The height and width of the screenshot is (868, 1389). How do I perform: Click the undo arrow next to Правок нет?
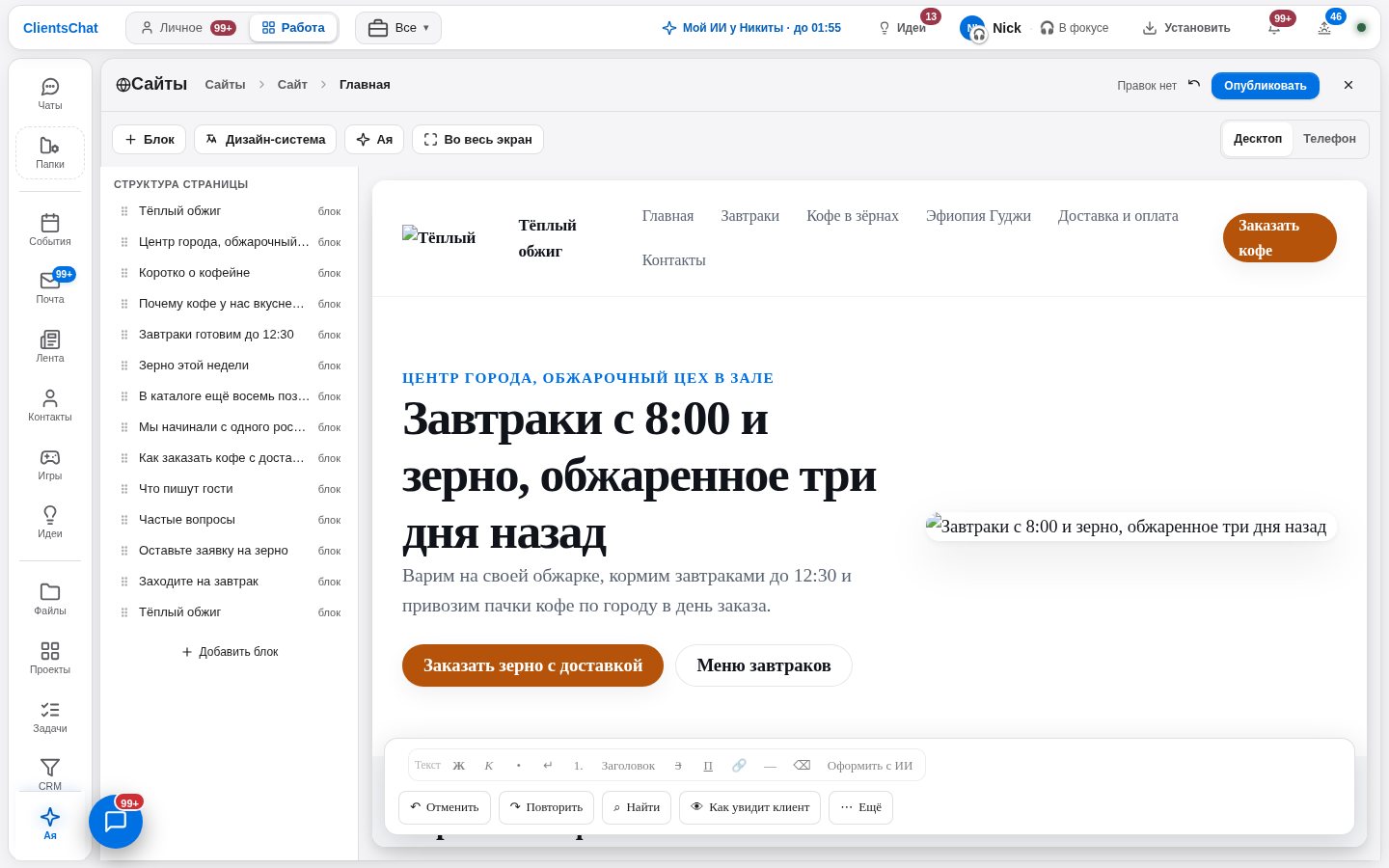(x=1194, y=85)
